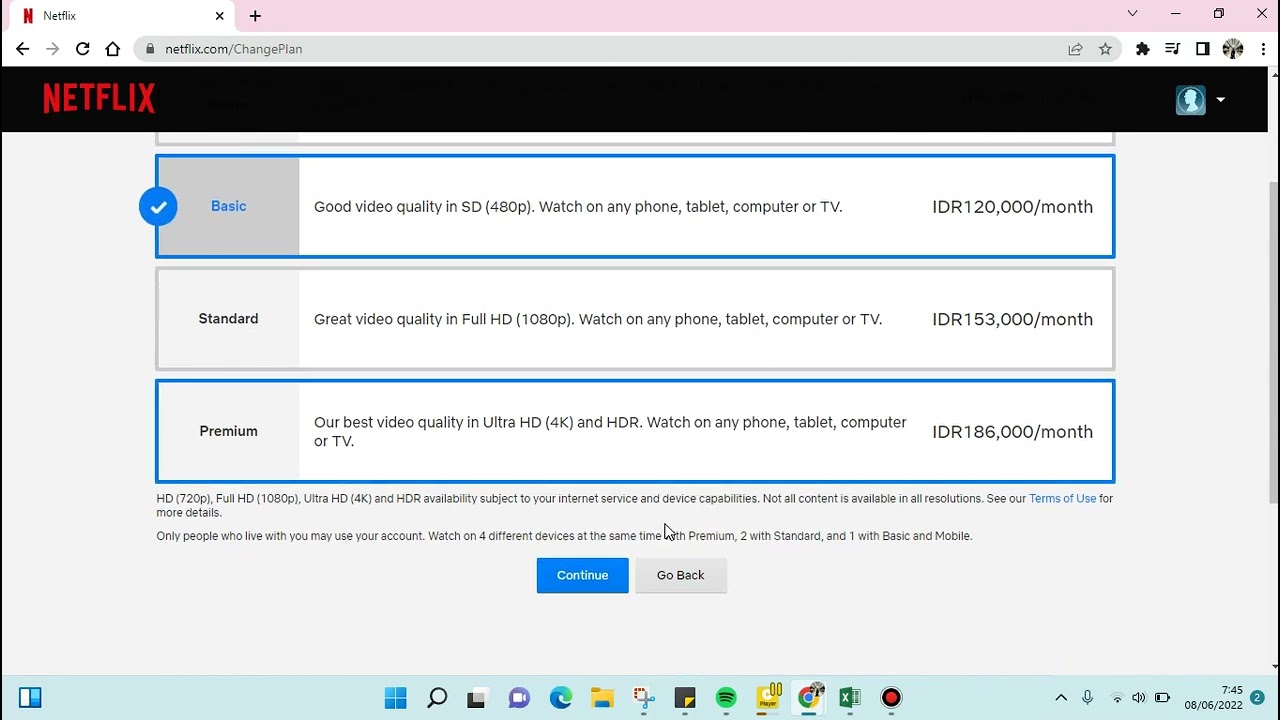1280x720 pixels.
Task: Open taskbar Search
Action: click(x=437, y=698)
